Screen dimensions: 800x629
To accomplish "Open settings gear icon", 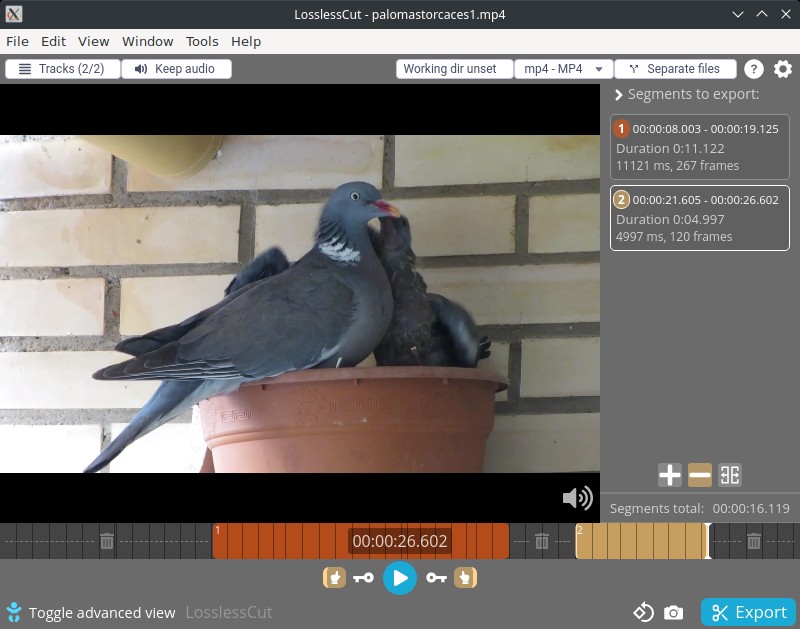I will point(783,69).
